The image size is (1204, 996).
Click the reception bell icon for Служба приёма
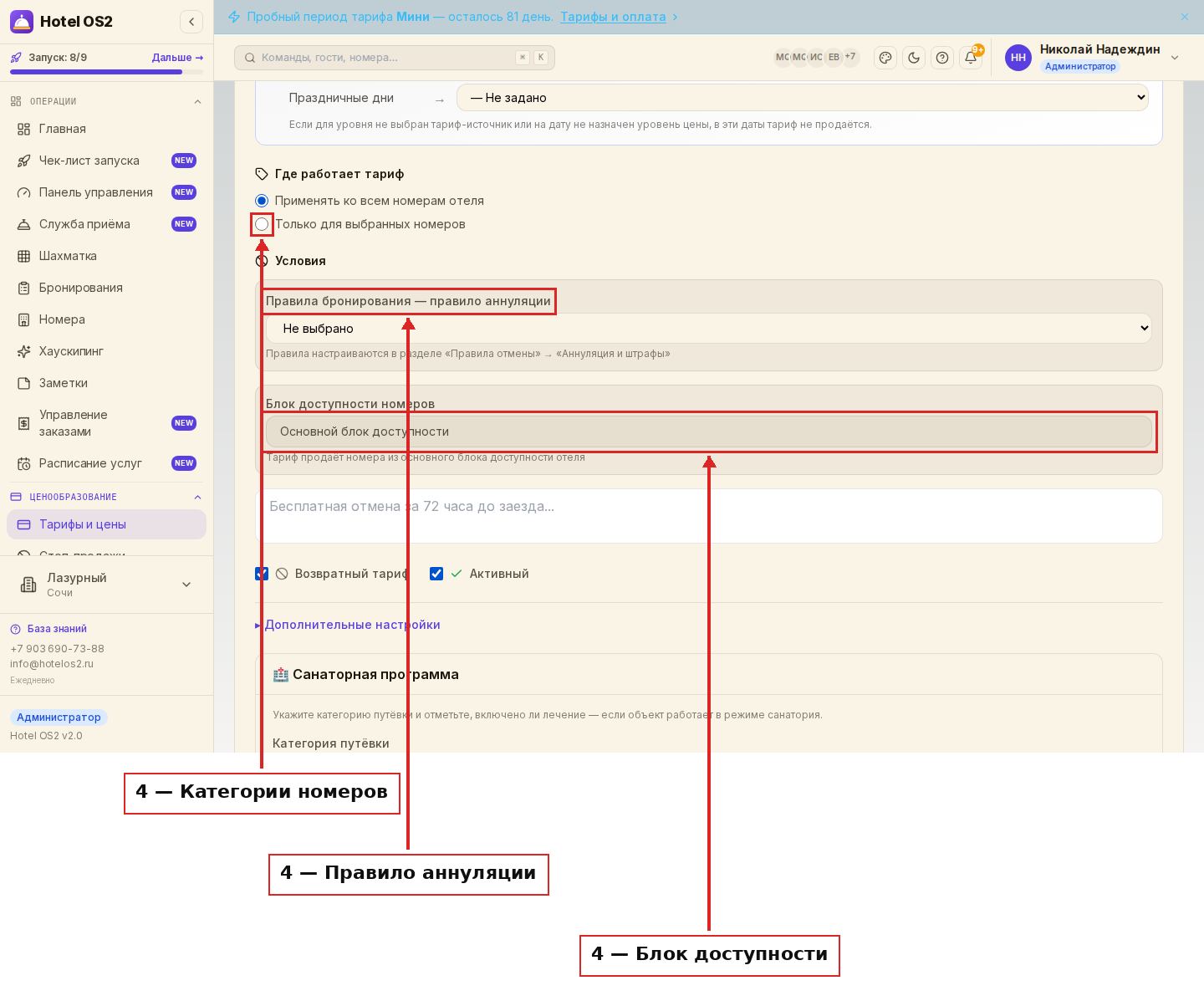click(x=24, y=224)
